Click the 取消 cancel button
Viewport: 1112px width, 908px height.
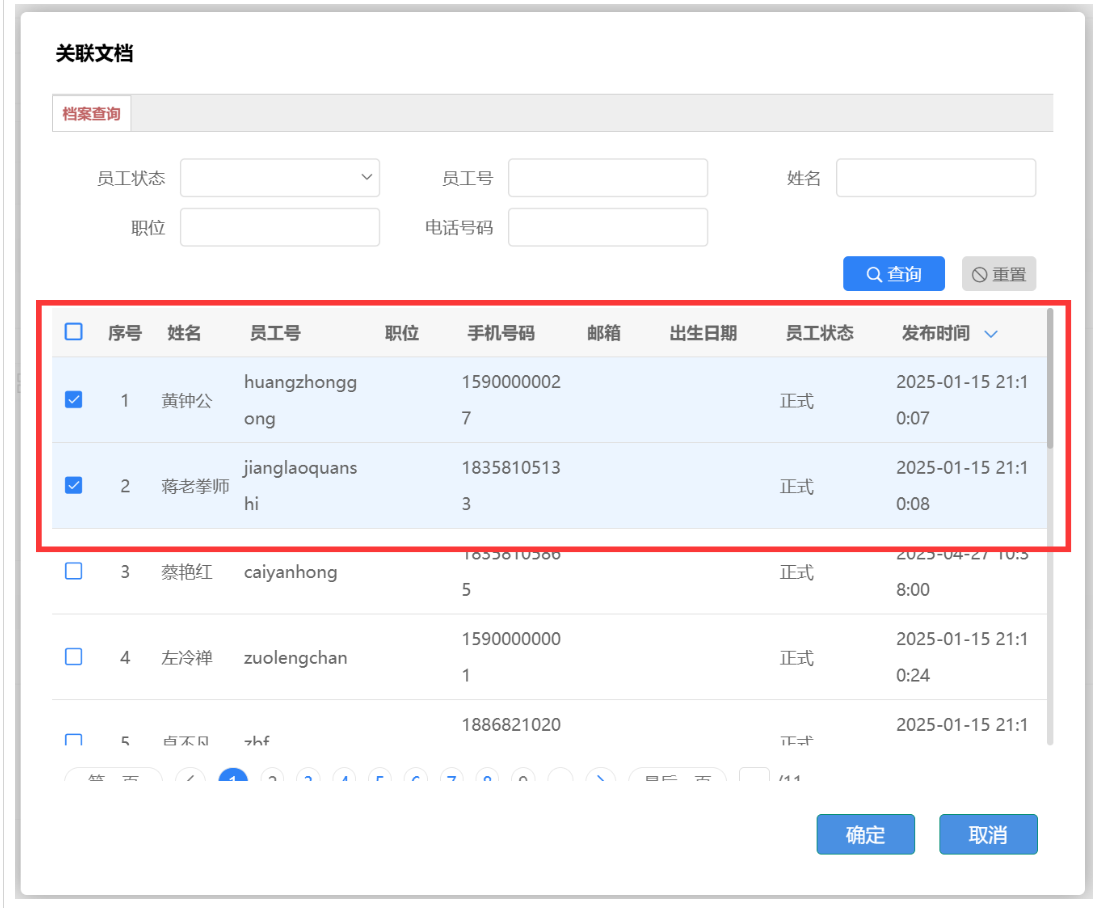pyautogui.click(x=987, y=835)
